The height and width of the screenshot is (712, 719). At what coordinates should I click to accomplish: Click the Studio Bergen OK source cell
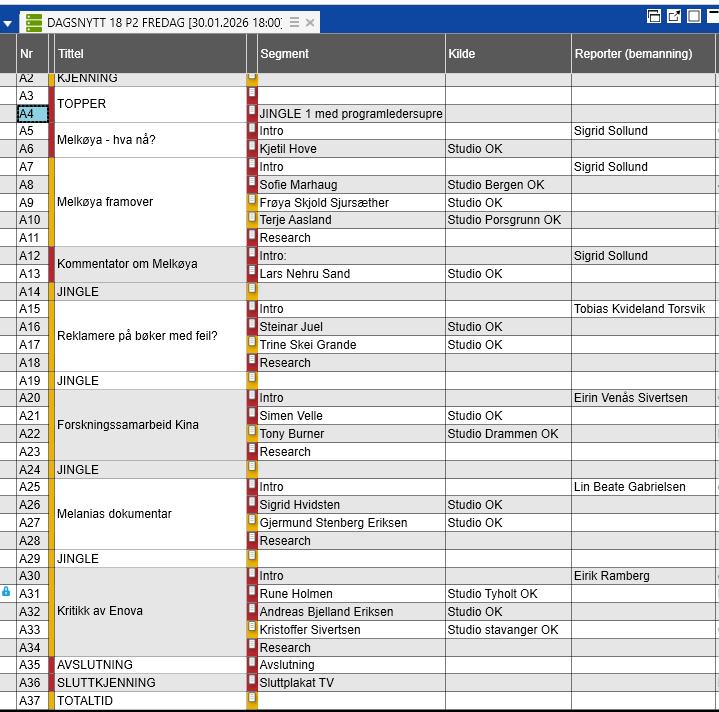pyautogui.click(x=507, y=185)
